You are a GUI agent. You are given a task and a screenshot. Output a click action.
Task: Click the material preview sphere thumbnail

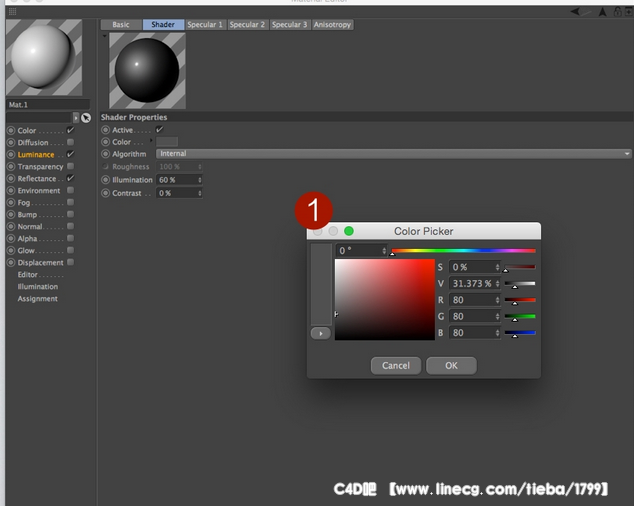pyautogui.click(x=44, y=57)
